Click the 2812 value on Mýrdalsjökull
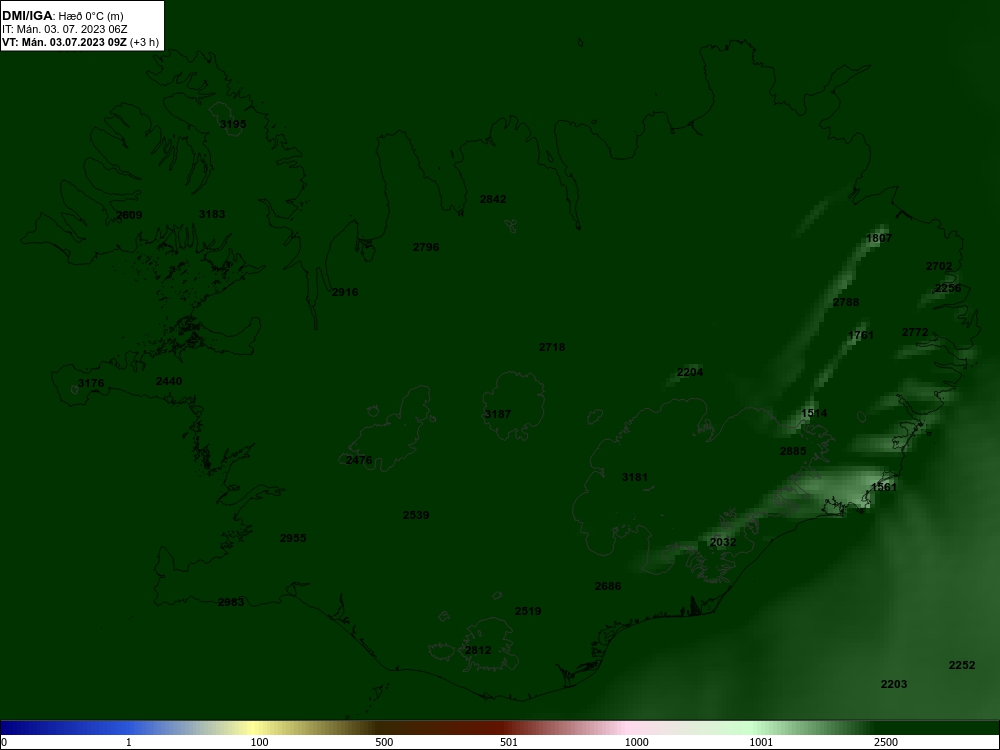1000x750 pixels. coord(478,650)
